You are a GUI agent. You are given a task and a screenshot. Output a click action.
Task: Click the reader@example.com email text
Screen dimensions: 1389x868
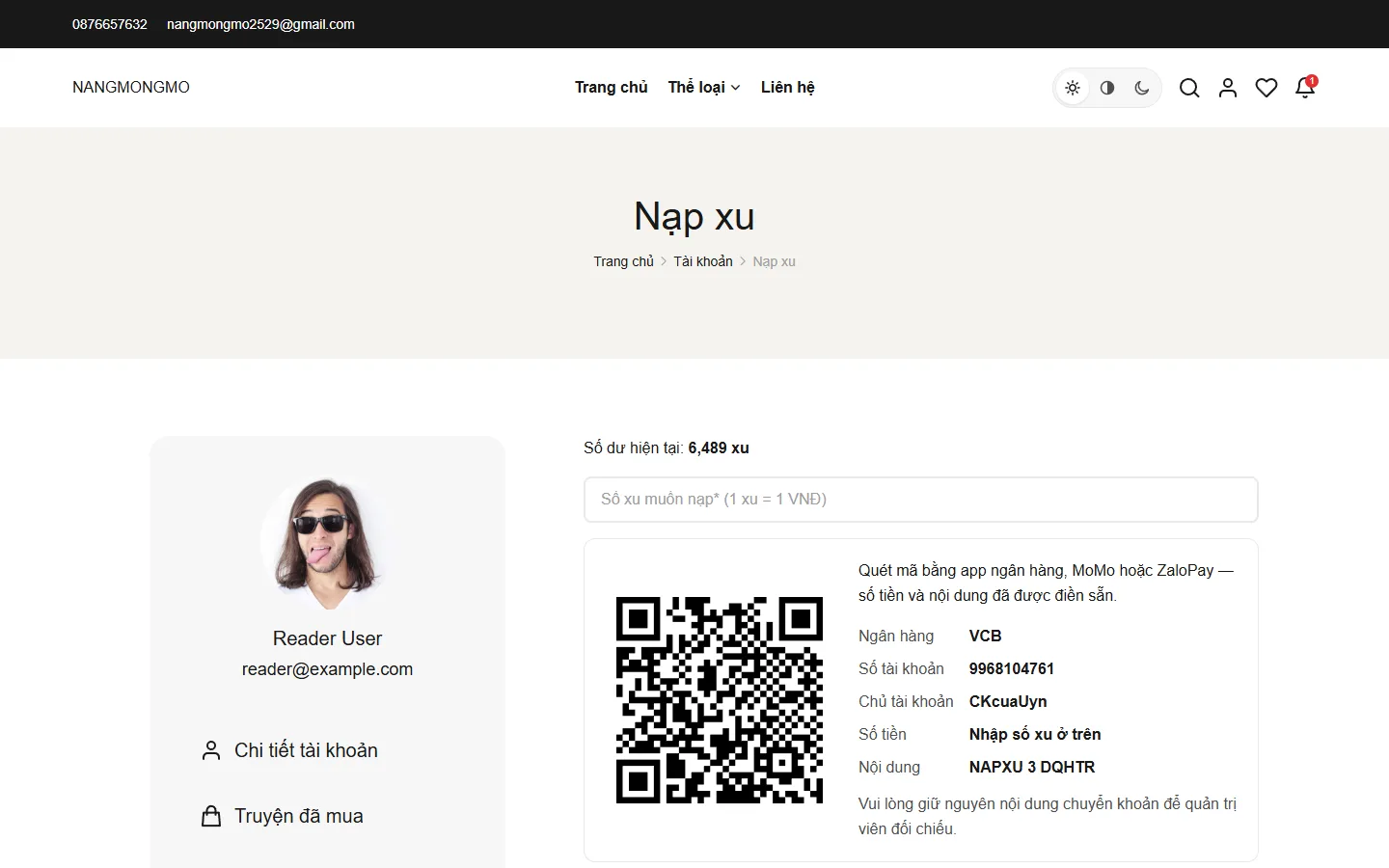point(328,669)
